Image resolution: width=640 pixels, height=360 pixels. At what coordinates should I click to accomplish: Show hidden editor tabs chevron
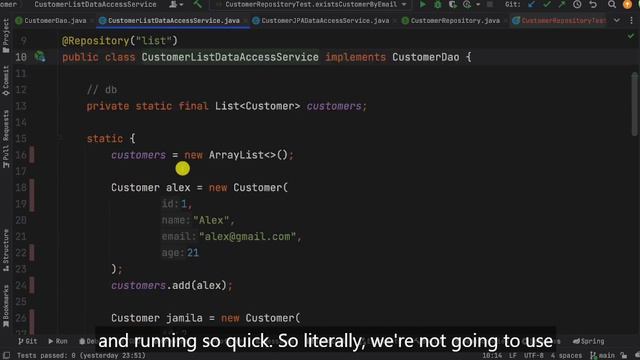617,20
